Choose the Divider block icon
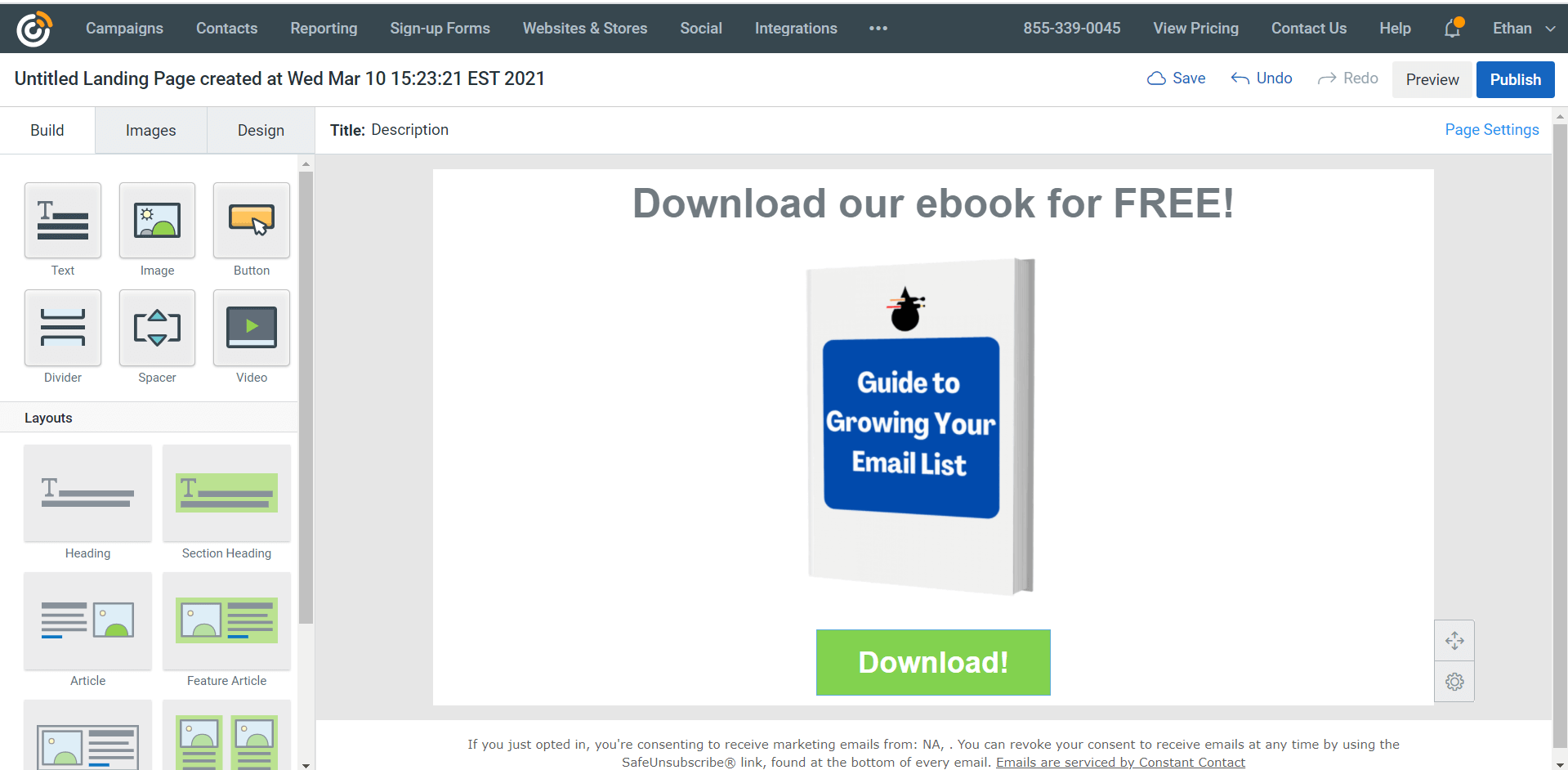Image resolution: width=1568 pixels, height=770 pixels. [63, 328]
